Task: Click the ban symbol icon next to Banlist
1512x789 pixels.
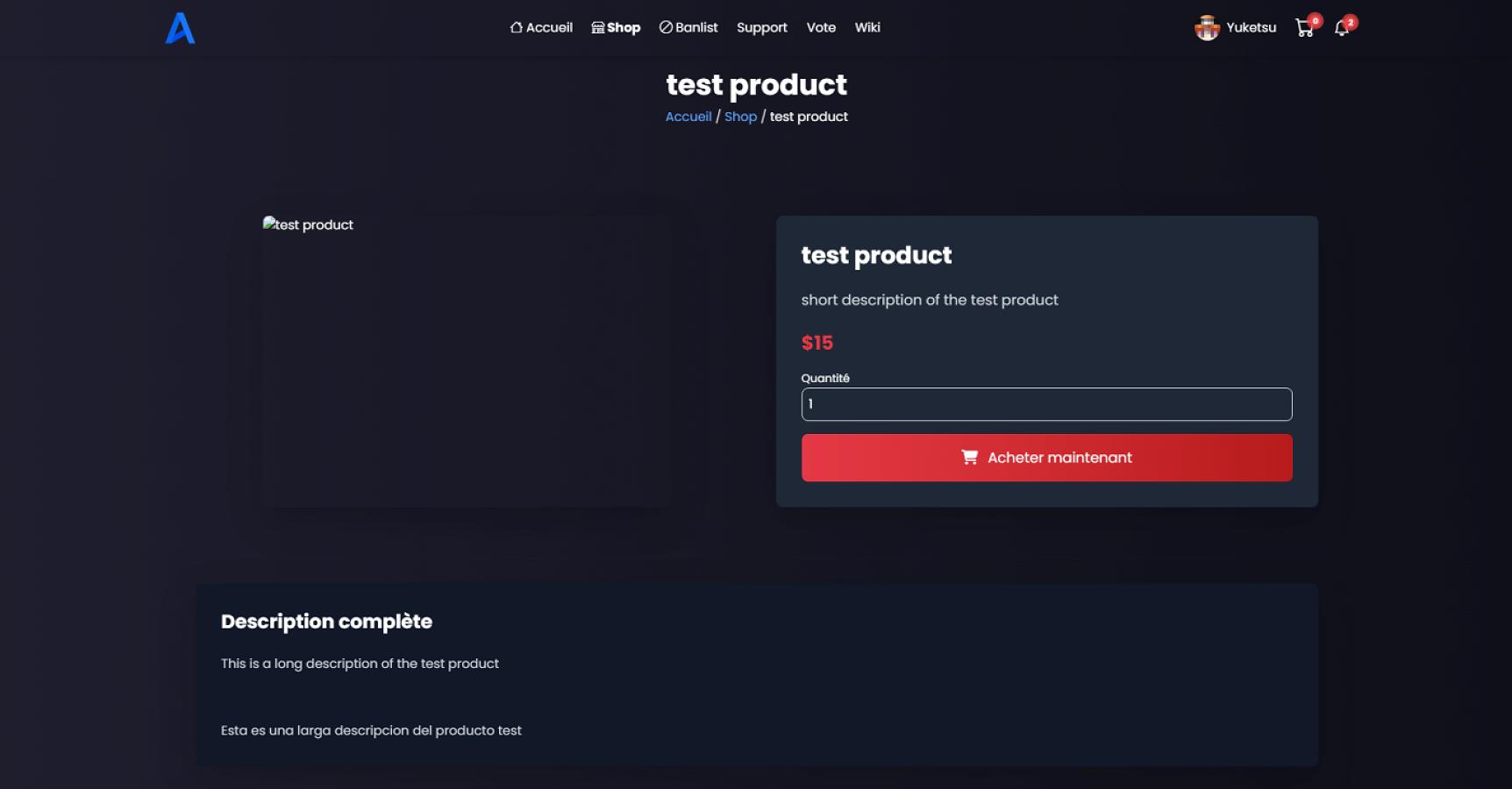Action: (x=667, y=27)
